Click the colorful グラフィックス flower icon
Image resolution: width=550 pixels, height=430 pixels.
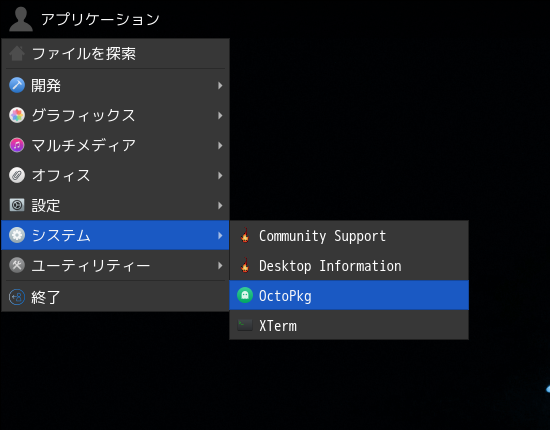click(17, 115)
